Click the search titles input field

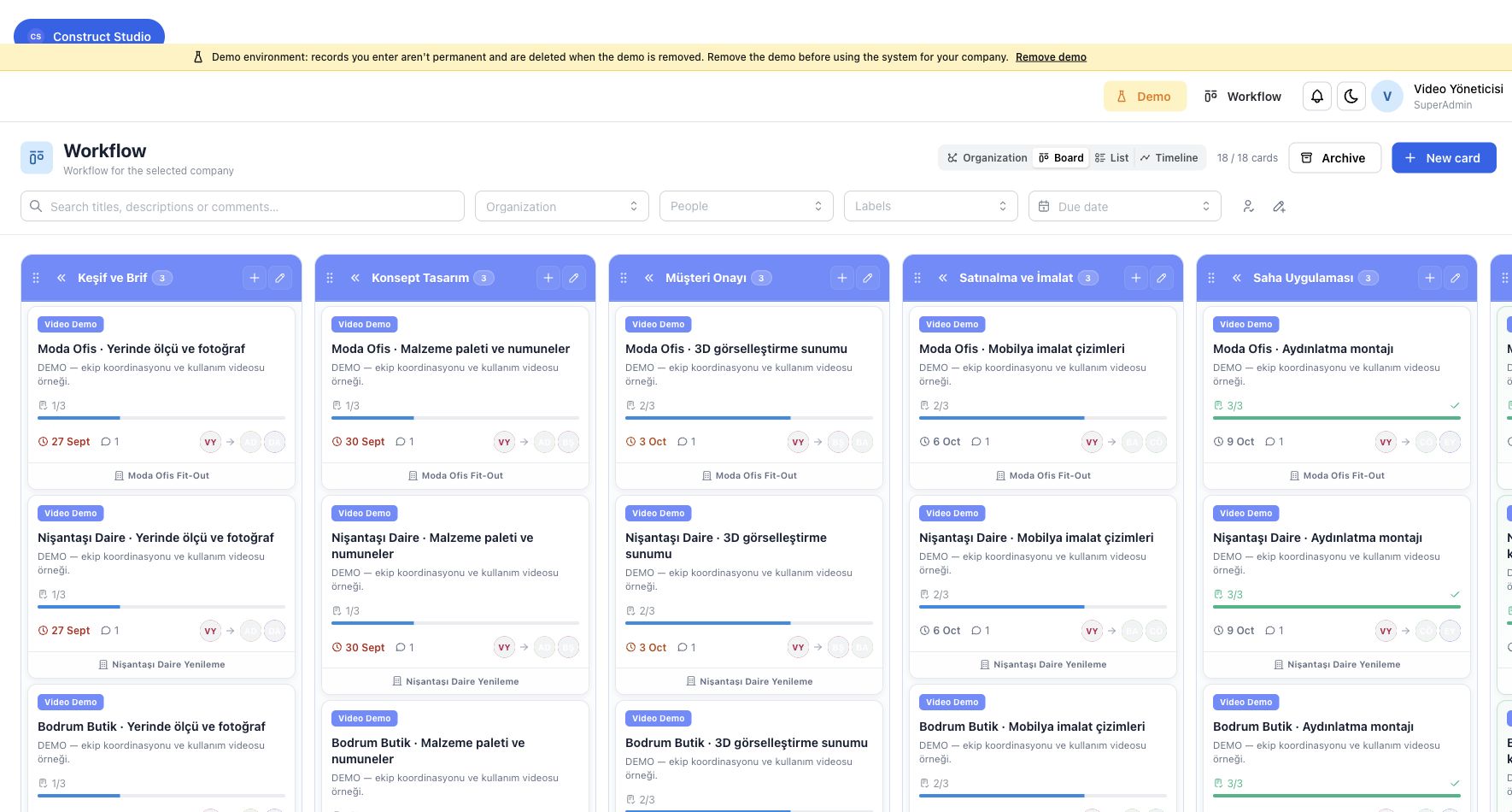pos(243,206)
